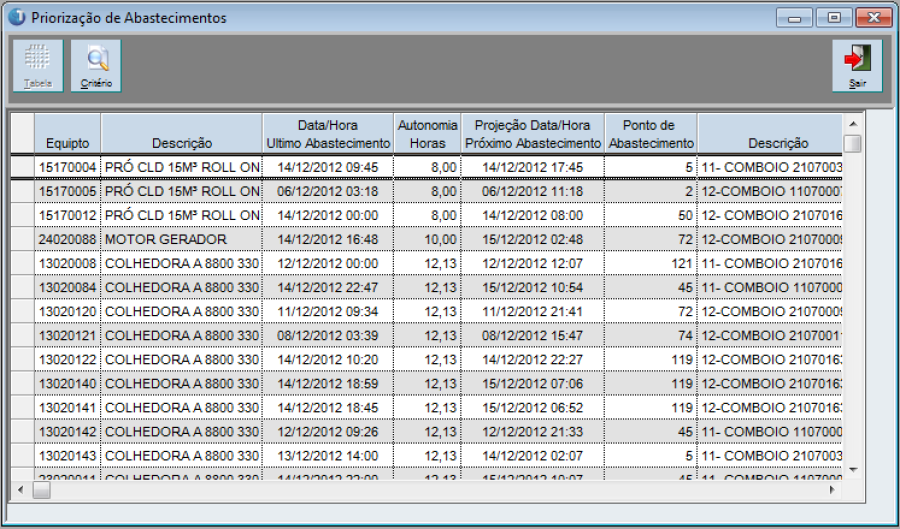The image size is (900, 529).
Task: Click the MOTOR GERADOR description cell
Action: pyautogui.click(x=182, y=239)
